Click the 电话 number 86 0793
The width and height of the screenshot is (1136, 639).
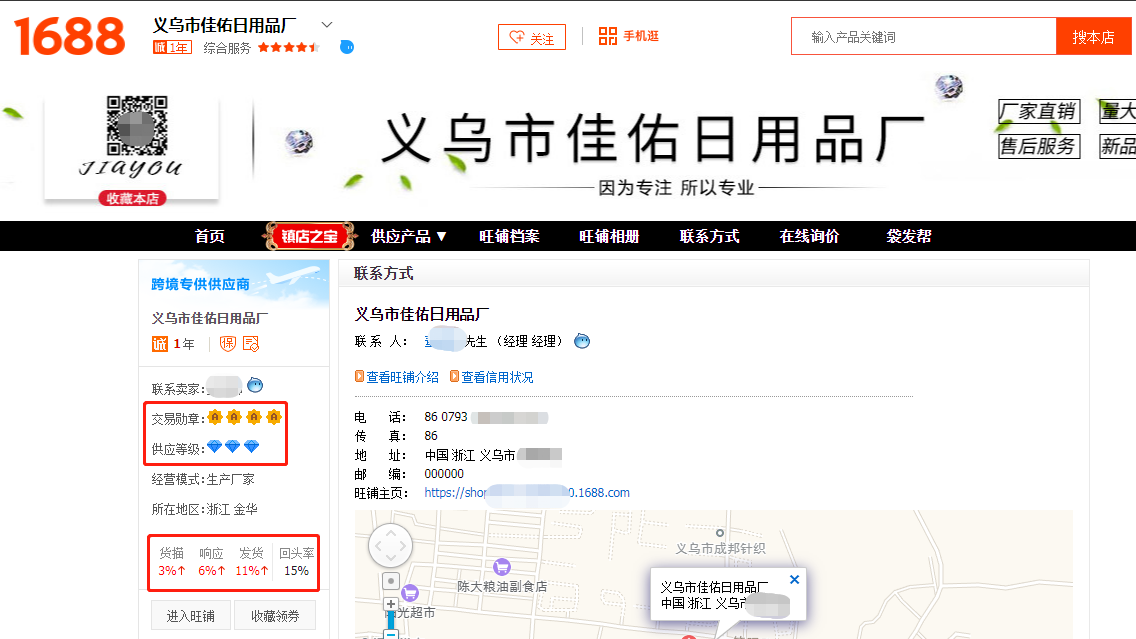[446, 417]
